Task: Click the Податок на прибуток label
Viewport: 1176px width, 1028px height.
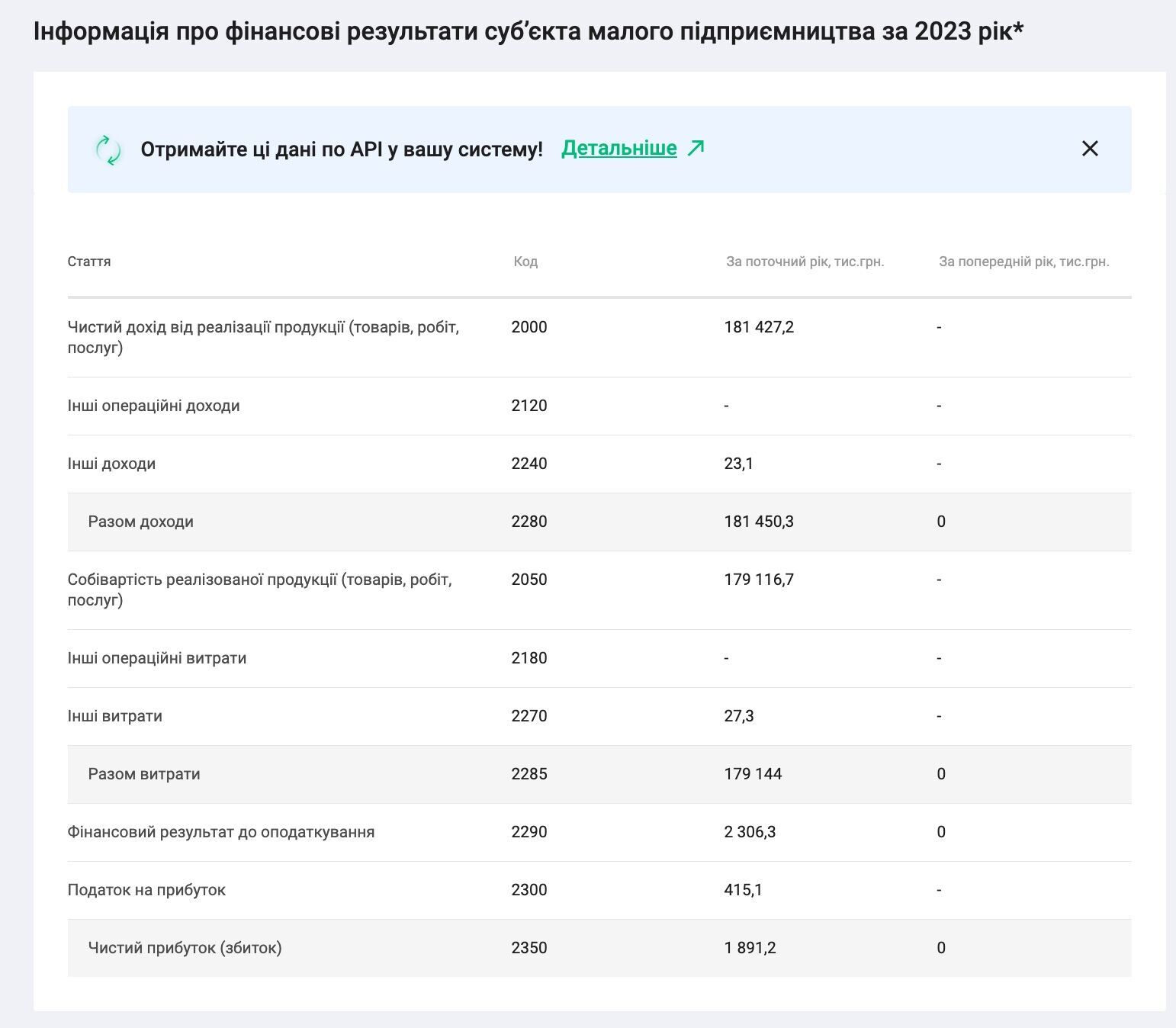Action: [146, 890]
